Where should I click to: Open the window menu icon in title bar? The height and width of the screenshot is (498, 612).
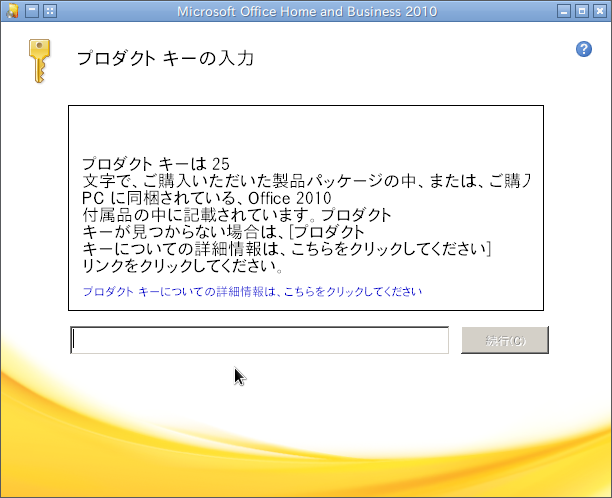[12, 11]
